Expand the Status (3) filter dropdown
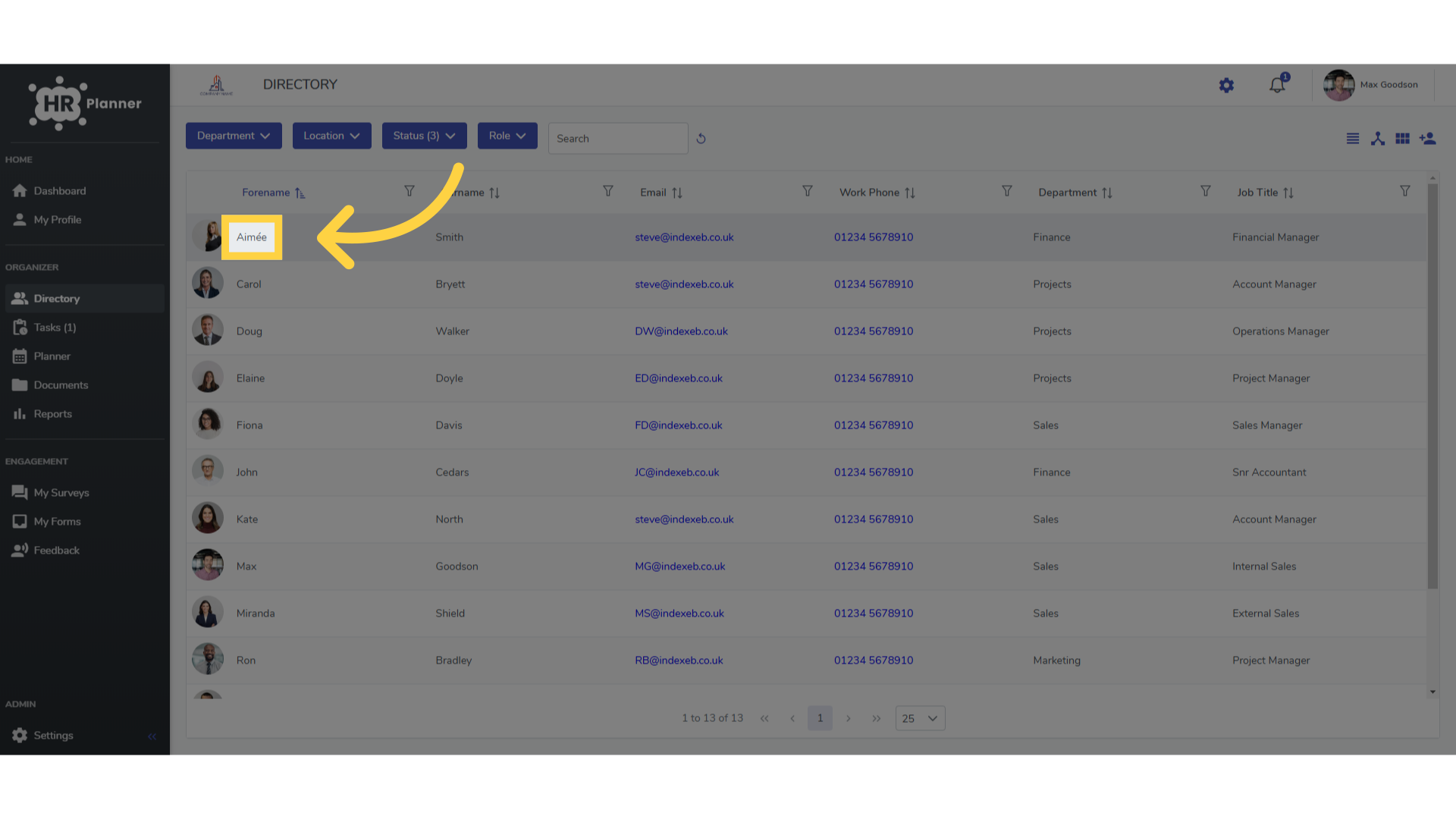1456x819 pixels. (424, 136)
